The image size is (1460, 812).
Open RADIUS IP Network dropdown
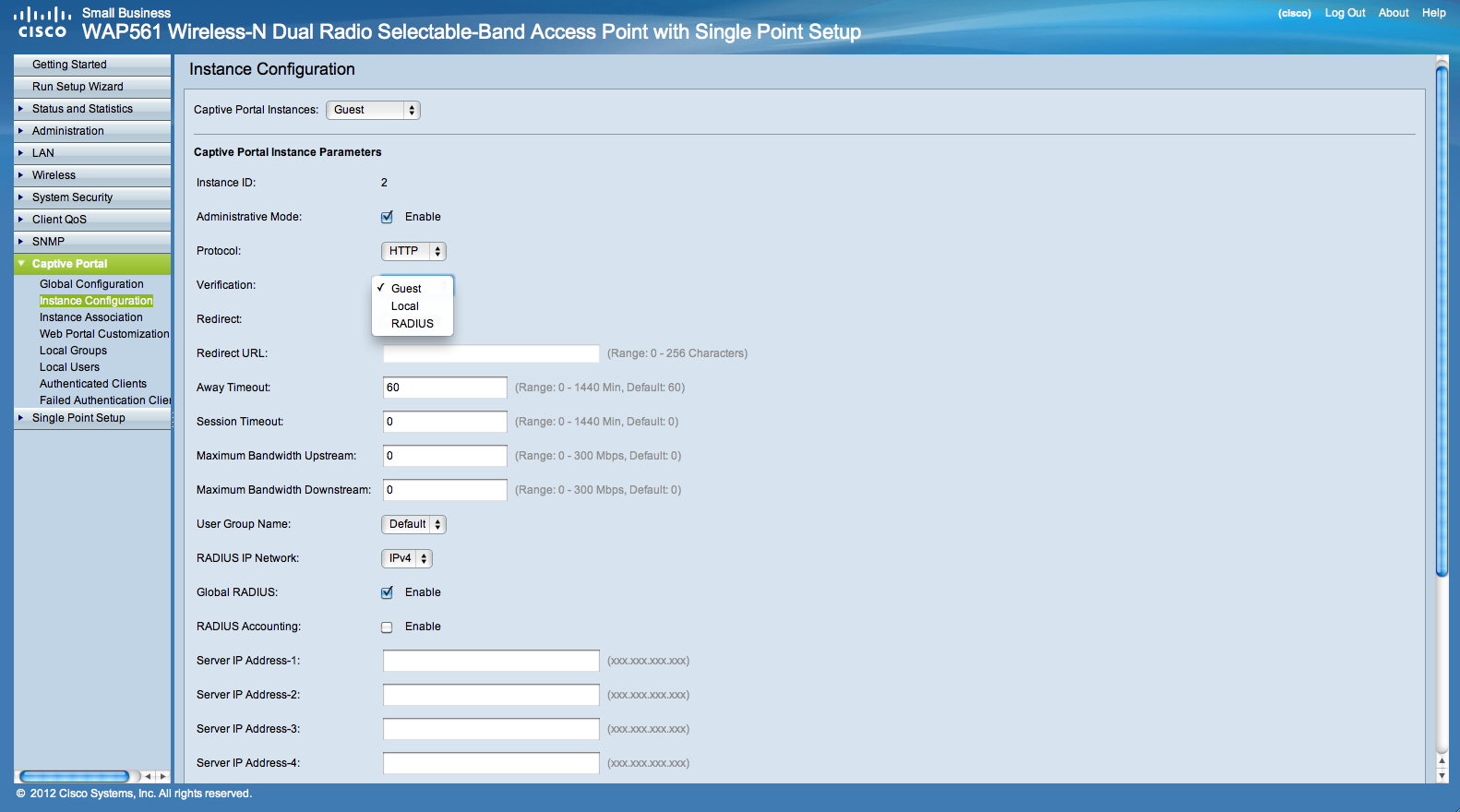point(406,558)
